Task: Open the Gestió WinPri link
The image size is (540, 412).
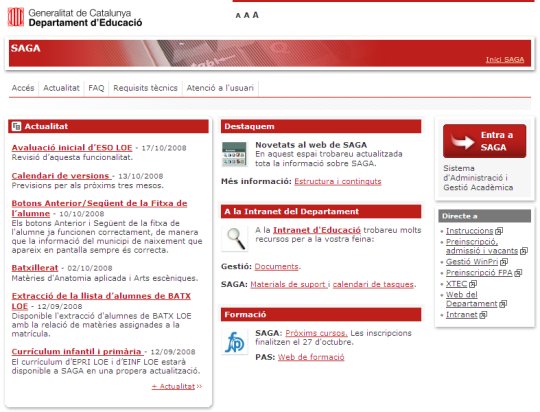Action: coord(472,262)
